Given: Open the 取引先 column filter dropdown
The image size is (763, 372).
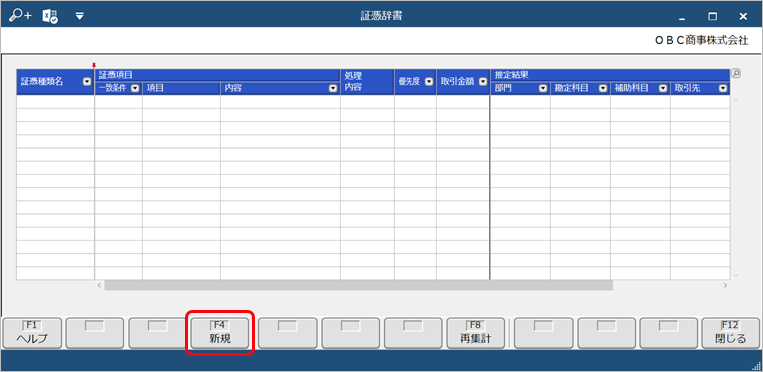Looking at the screenshot, I should [x=723, y=89].
